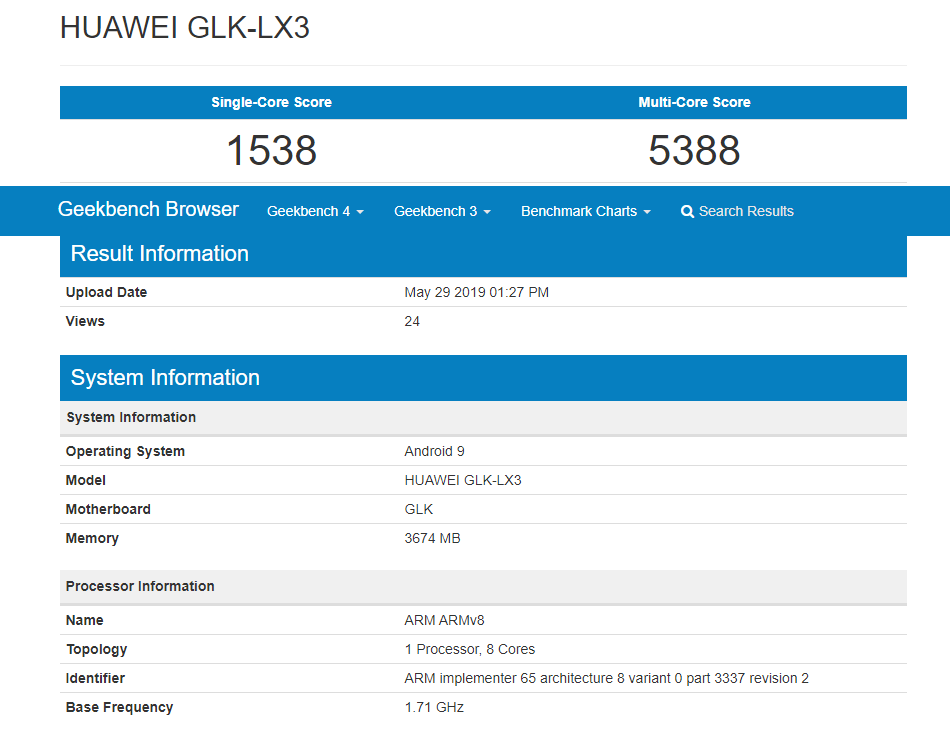The height and width of the screenshot is (741, 950).
Task: Click the blue System Information section header
Action: pos(483,378)
